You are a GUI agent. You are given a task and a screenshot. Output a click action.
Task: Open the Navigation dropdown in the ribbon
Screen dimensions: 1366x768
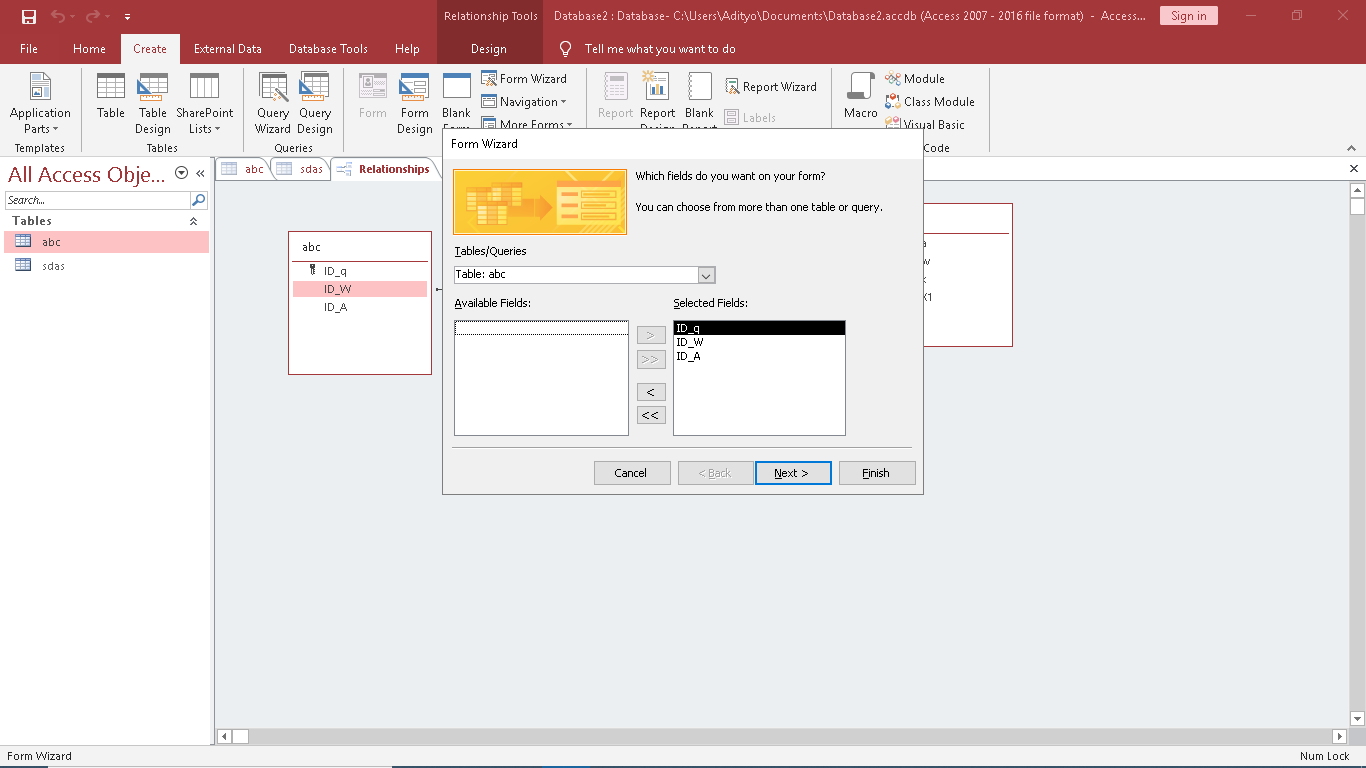tap(524, 102)
